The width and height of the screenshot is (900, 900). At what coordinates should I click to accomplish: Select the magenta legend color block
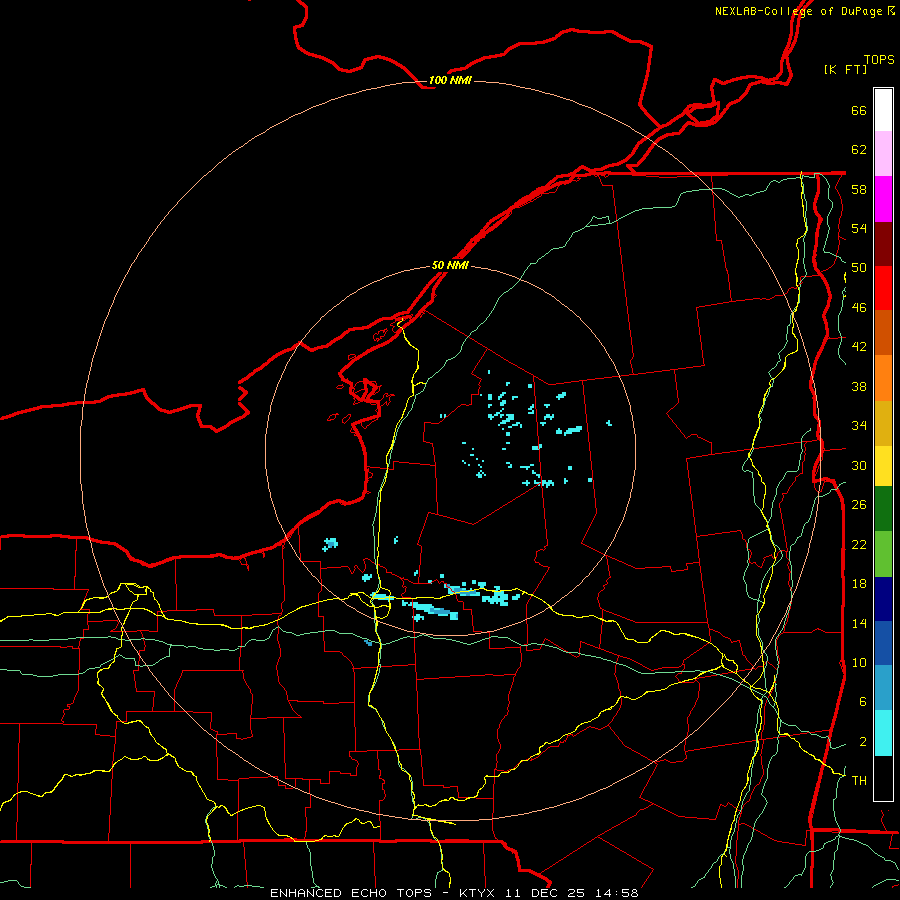point(883,199)
